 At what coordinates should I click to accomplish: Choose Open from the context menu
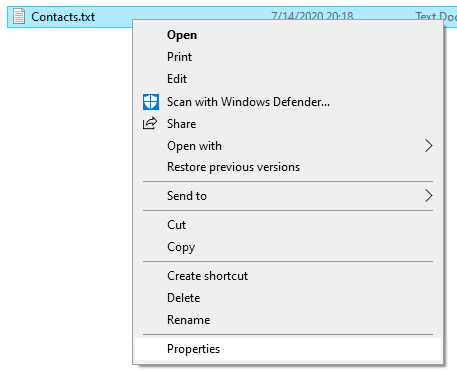[288, 35]
